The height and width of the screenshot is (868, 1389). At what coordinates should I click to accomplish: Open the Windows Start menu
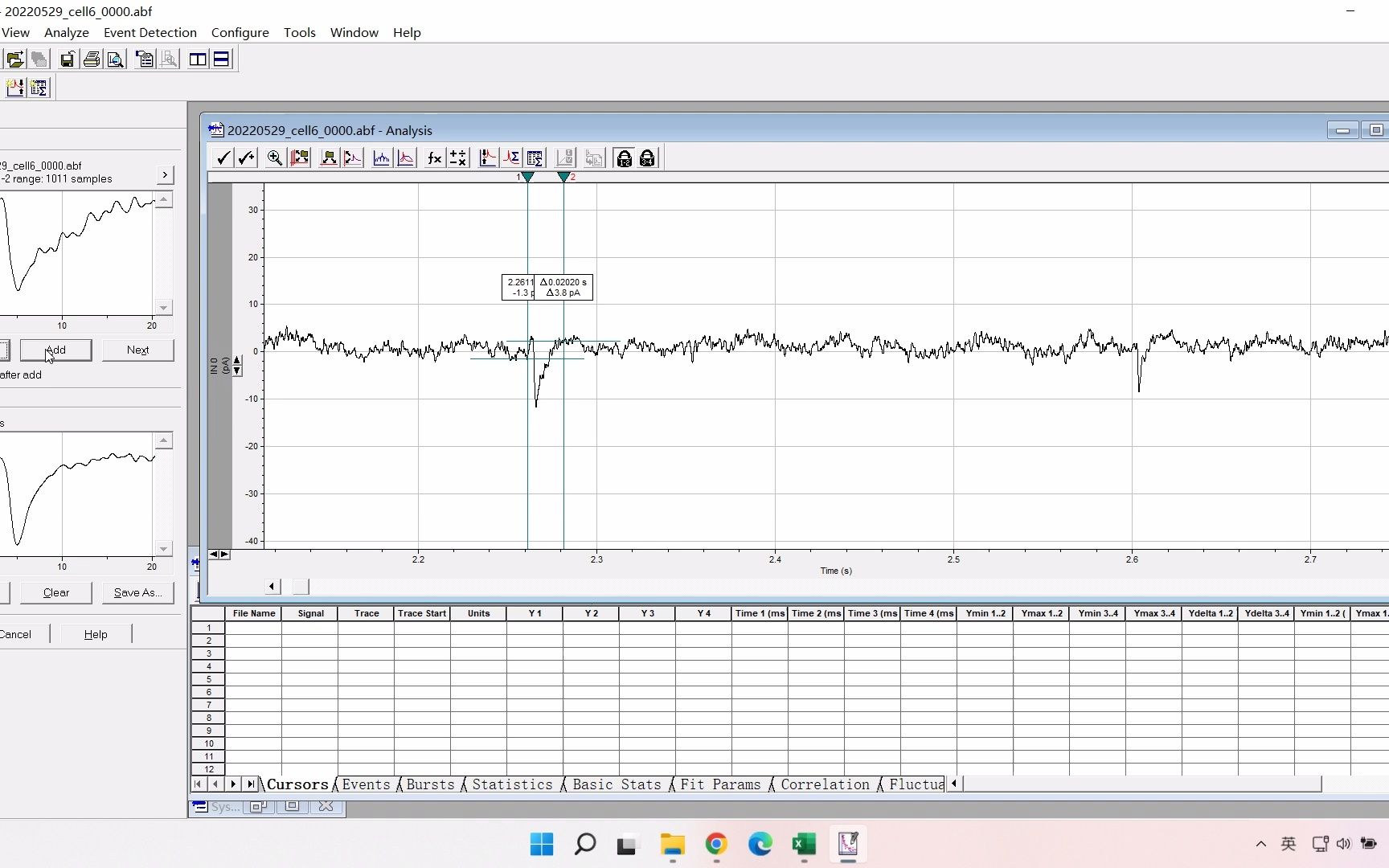pyautogui.click(x=542, y=845)
